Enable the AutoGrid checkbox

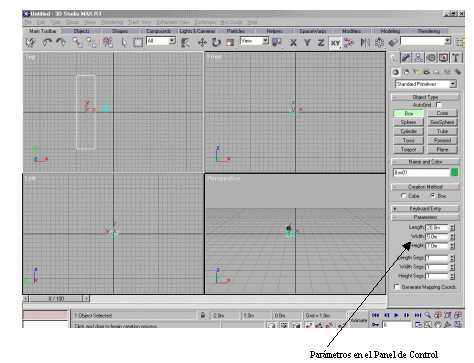pyautogui.click(x=438, y=105)
